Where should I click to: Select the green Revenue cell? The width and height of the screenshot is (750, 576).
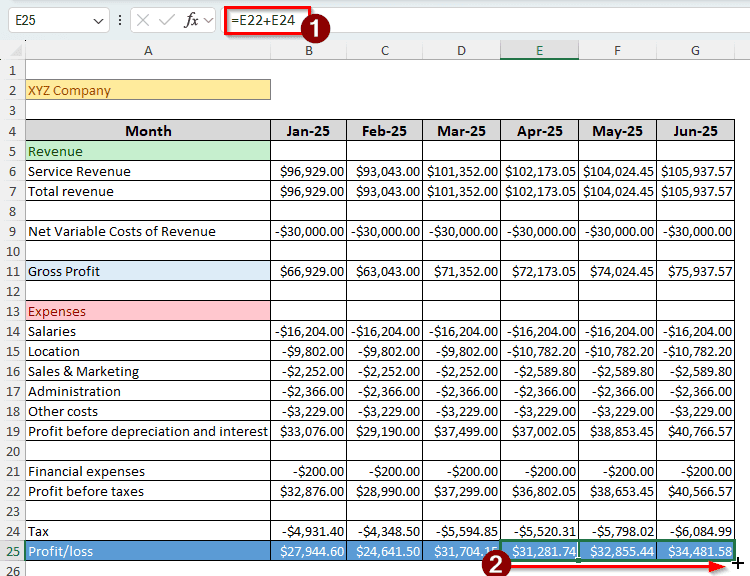coord(148,151)
